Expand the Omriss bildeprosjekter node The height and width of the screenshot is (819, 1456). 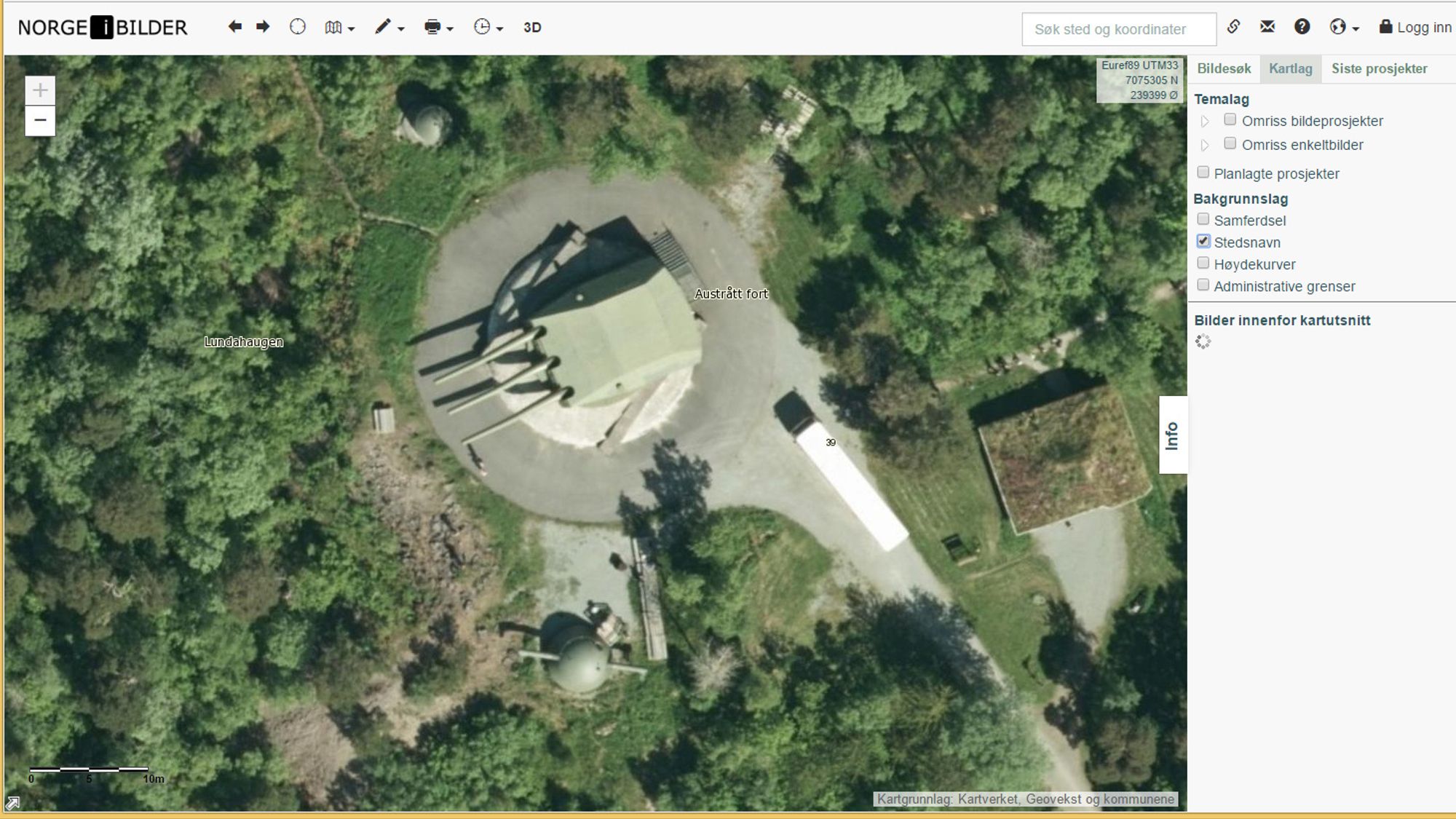pyautogui.click(x=1205, y=122)
